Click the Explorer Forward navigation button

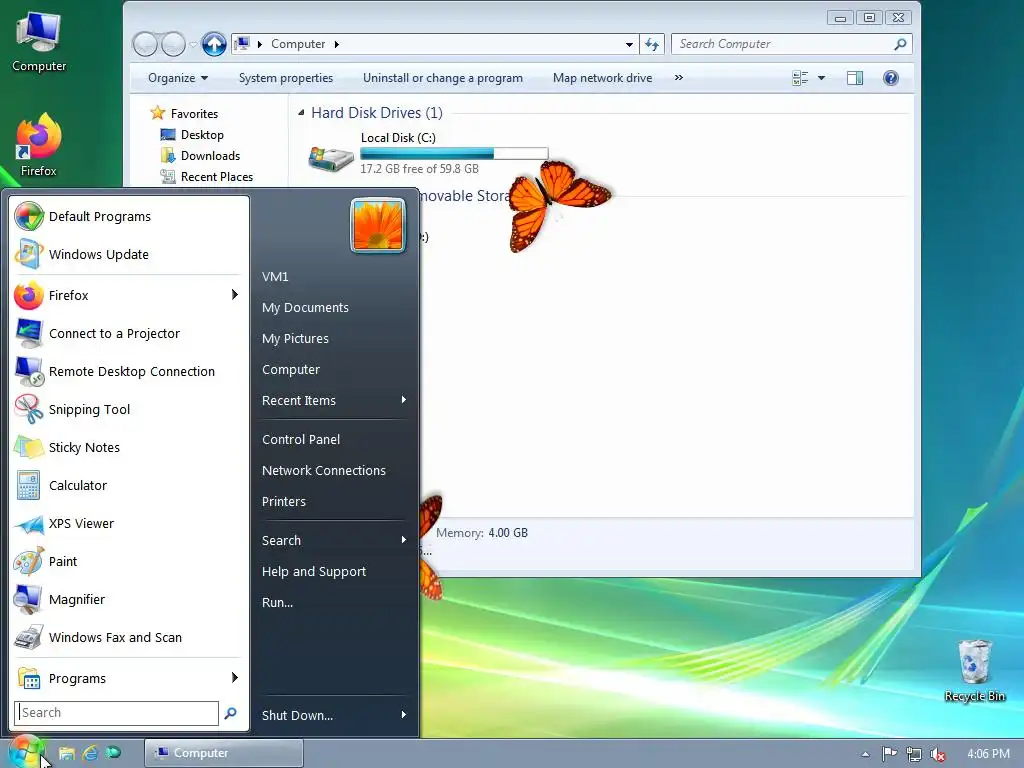coord(173,44)
